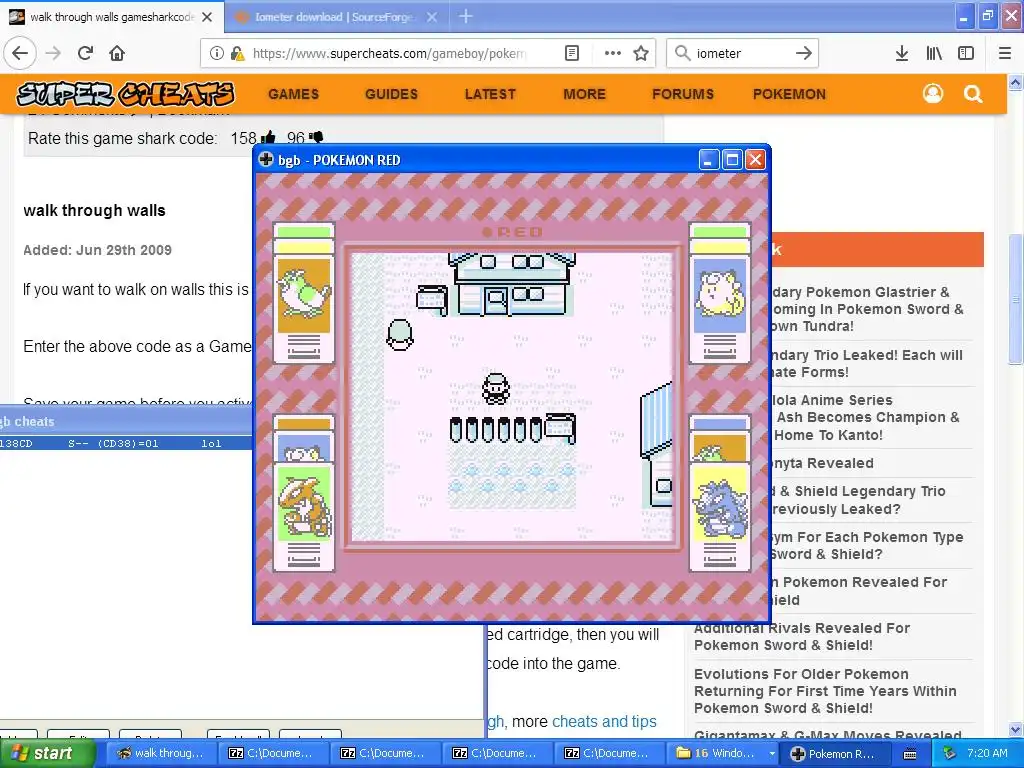Click the Firefox forward arrow

pos(53,53)
